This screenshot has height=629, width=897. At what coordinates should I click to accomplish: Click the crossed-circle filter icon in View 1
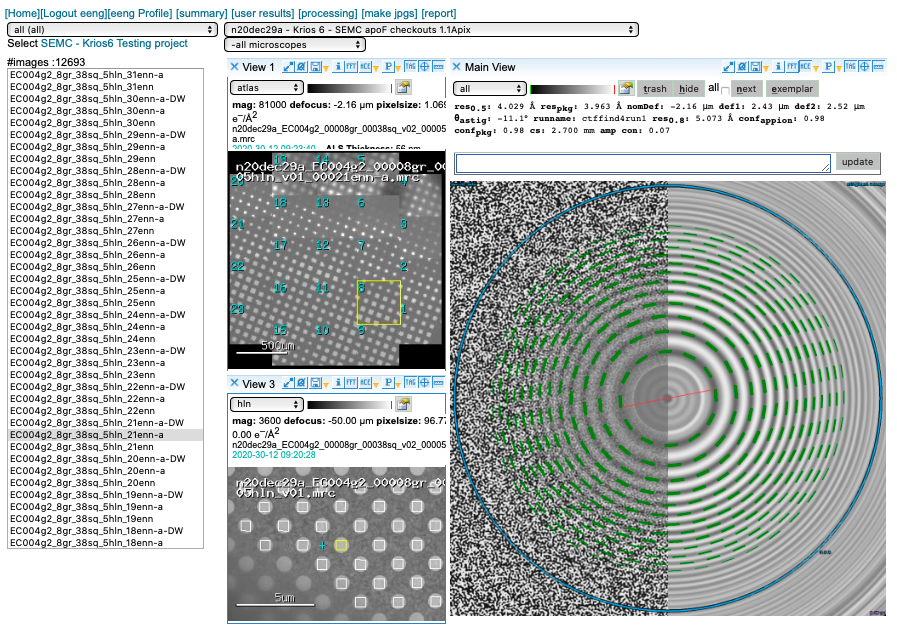point(302,67)
